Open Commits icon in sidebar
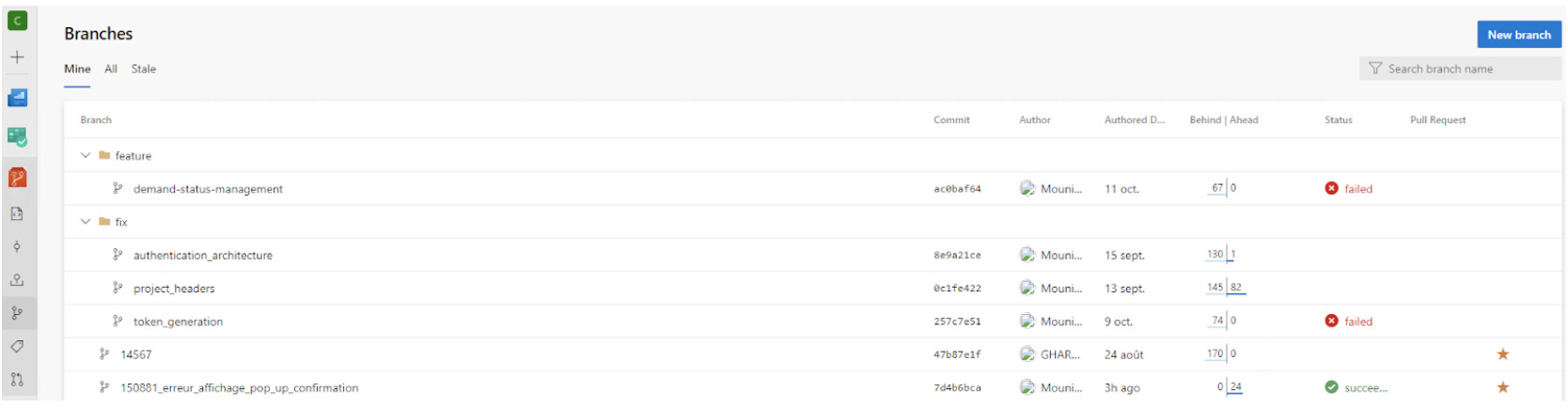The height and width of the screenshot is (408, 1568). [x=17, y=247]
